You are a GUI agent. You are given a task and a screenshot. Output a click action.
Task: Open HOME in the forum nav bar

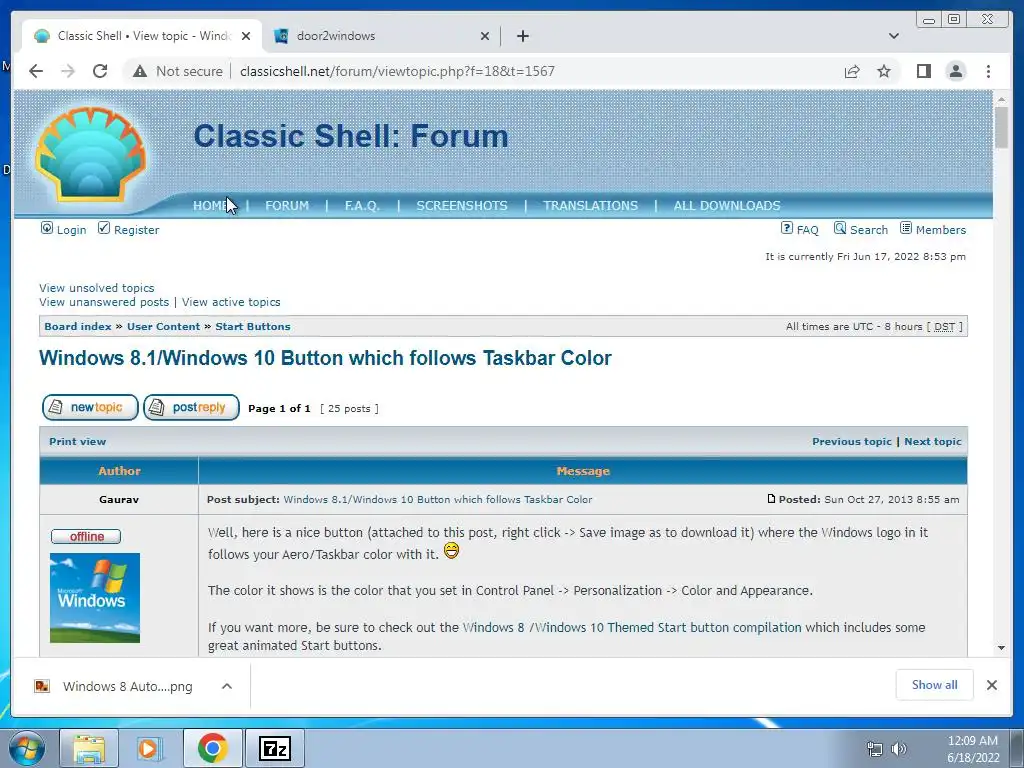click(210, 206)
